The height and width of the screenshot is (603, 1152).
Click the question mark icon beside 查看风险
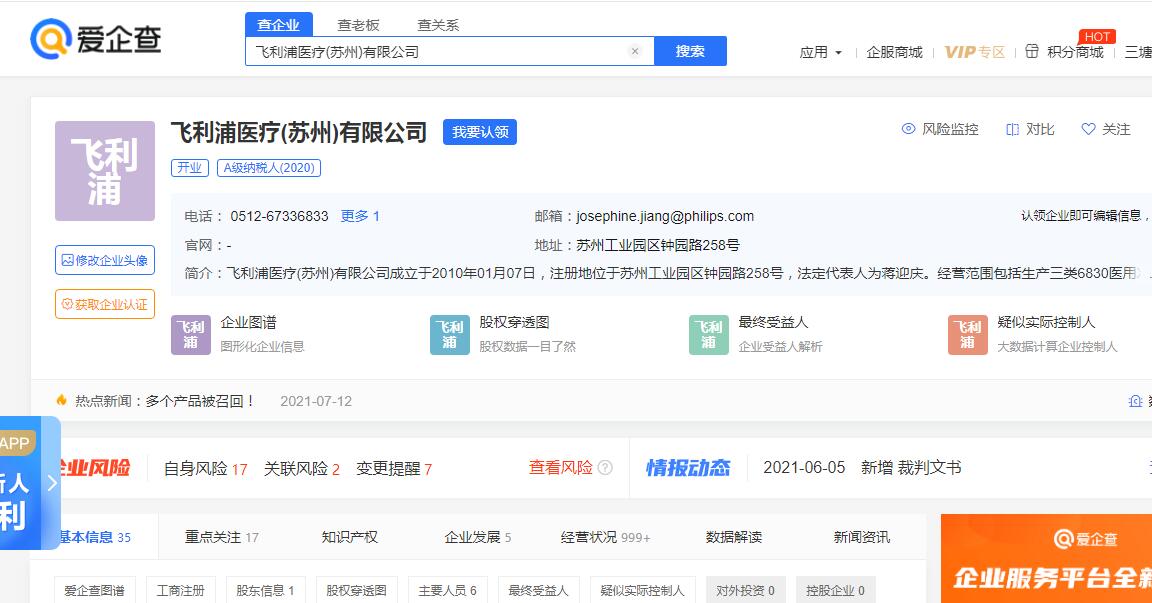605,468
